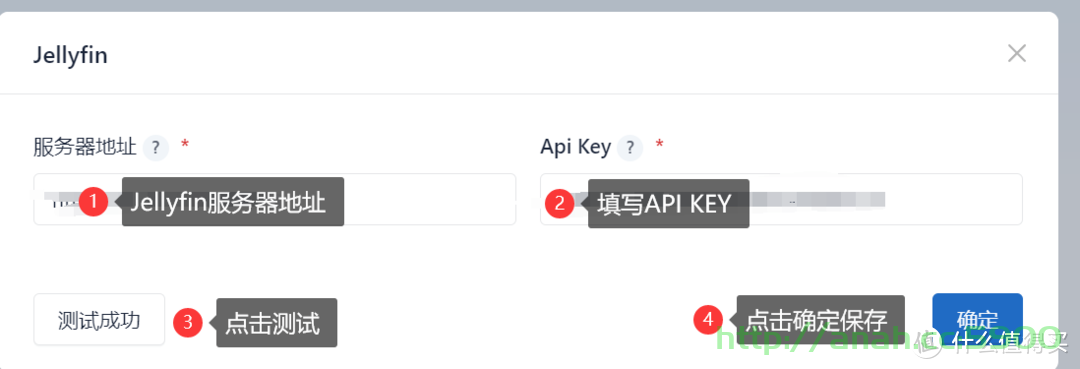This screenshot has height=369, width=1080.
Task: Open the help icon beside Api Key
Action: click(x=630, y=147)
